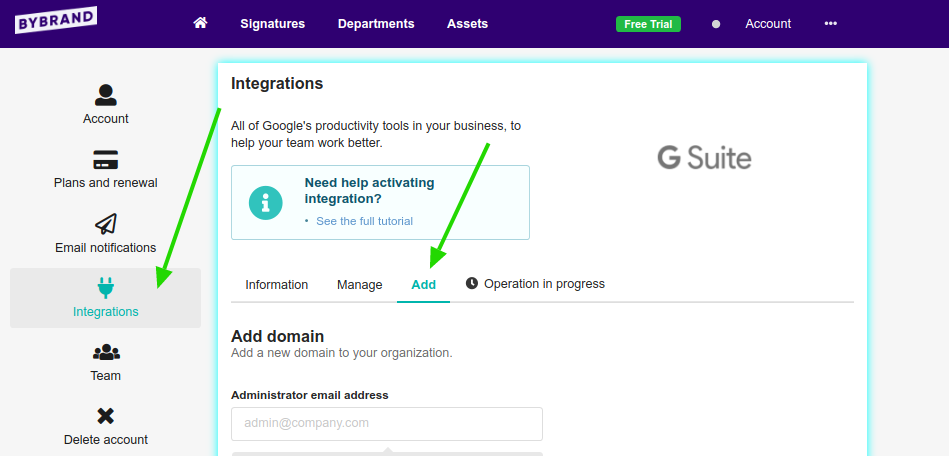This screenshot has height=456, width=949.
Task: Select the Add tab
Action: [x=424, y=285]
